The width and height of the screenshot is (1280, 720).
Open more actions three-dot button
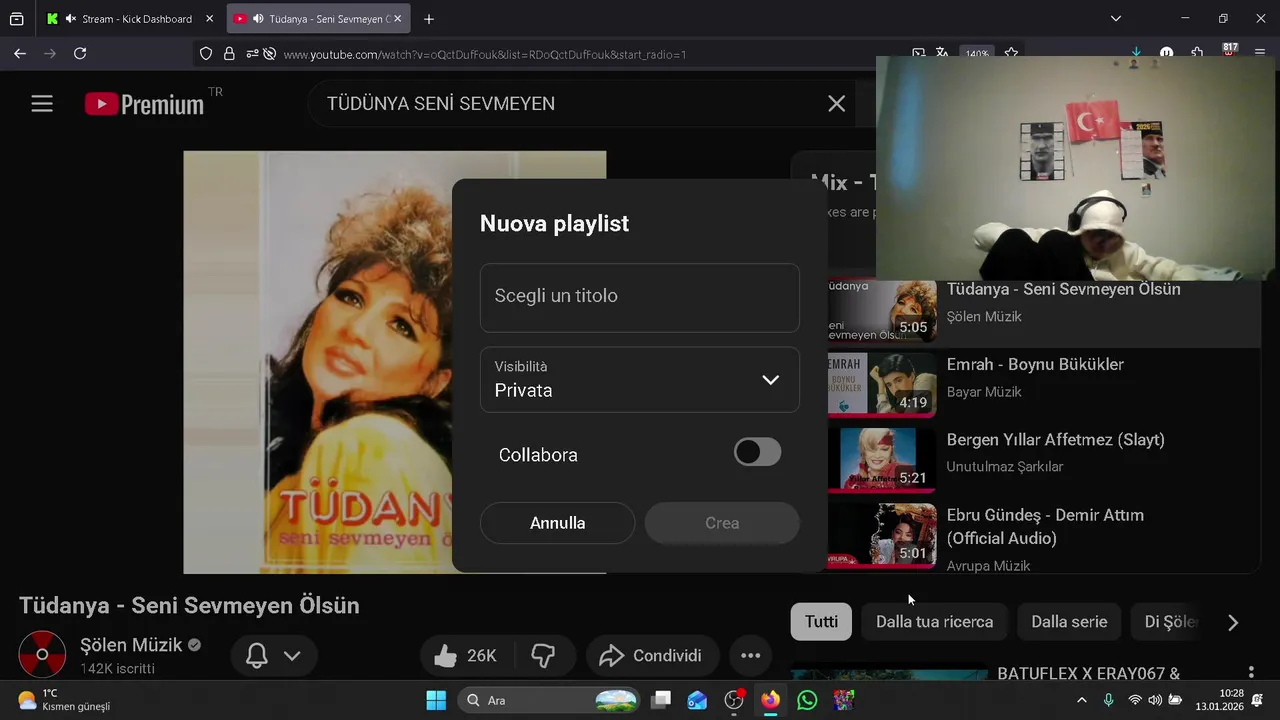click(751, 656)
